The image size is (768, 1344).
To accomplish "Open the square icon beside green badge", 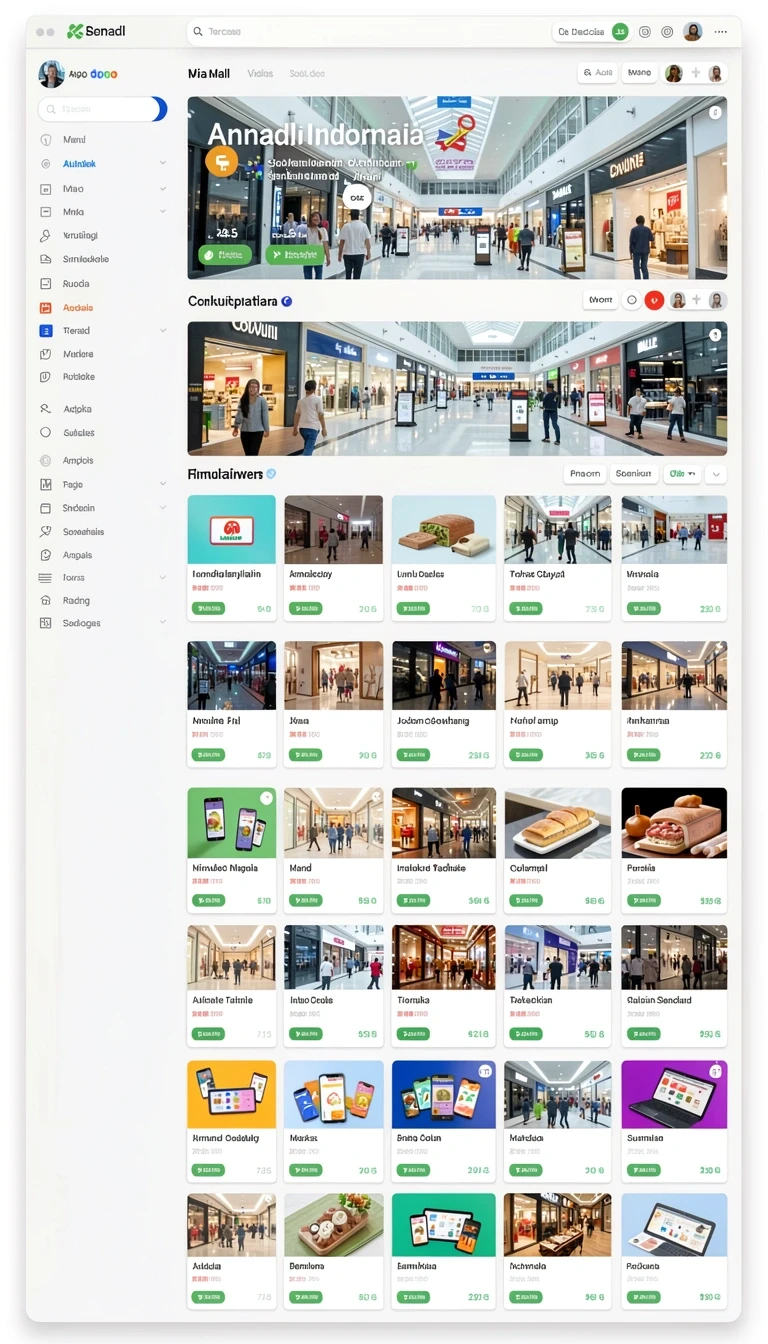I will (x=645, y=32).
